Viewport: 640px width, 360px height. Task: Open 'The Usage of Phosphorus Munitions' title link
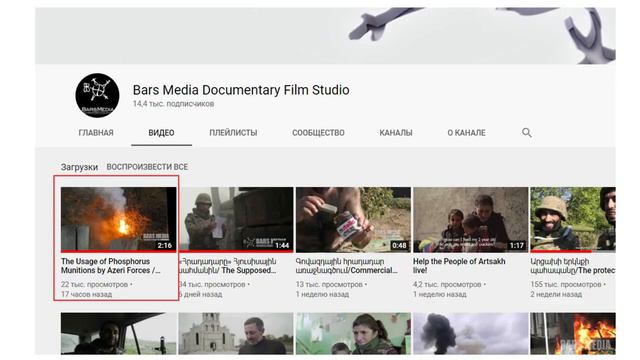pyautogui.click(x=110, y=266)
